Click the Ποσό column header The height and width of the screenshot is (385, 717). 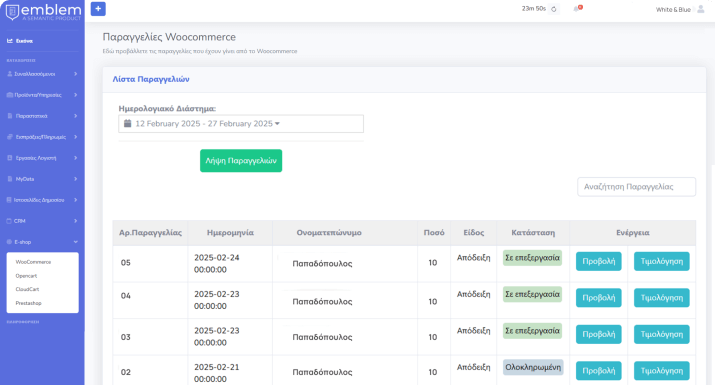434,232
